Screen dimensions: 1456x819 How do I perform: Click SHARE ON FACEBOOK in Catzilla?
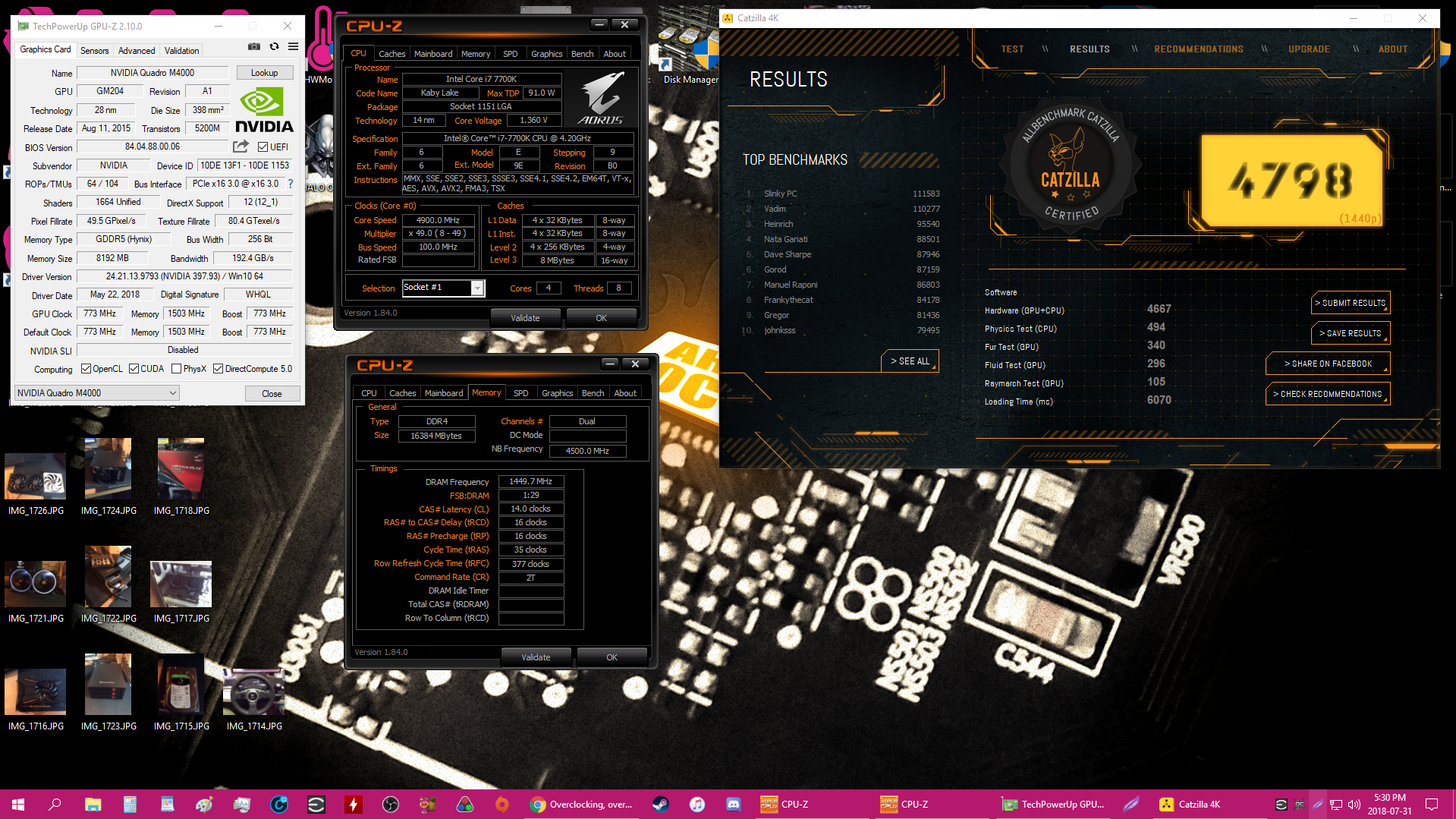pyautogui.click(x=1328, y=364)
